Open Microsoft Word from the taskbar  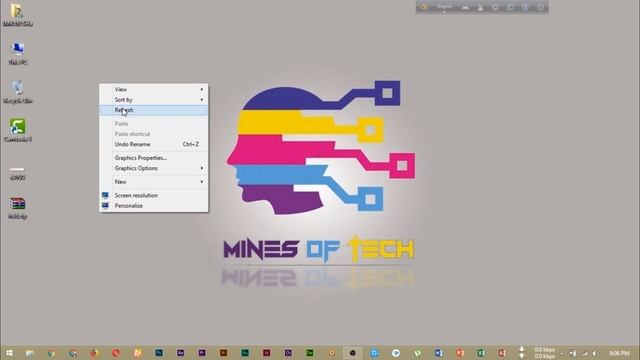coord(438,353)
